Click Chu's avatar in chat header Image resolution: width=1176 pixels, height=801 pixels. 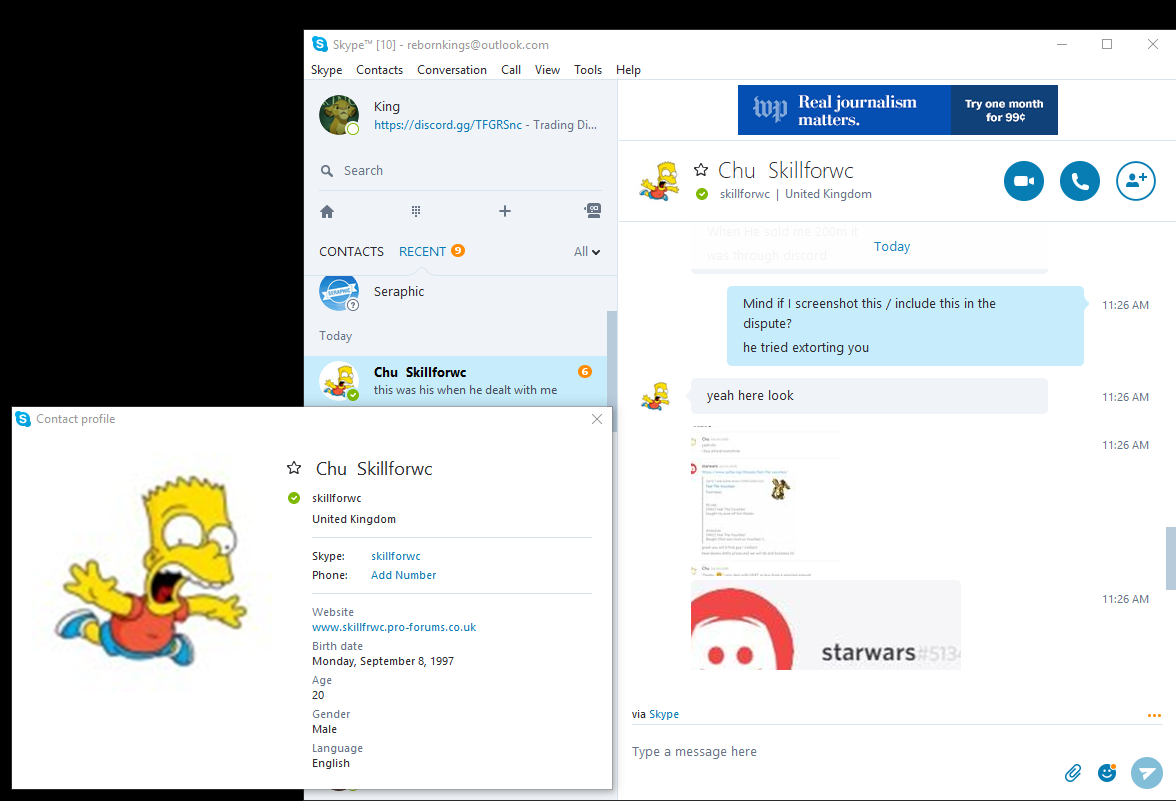(x=660, y=181)
